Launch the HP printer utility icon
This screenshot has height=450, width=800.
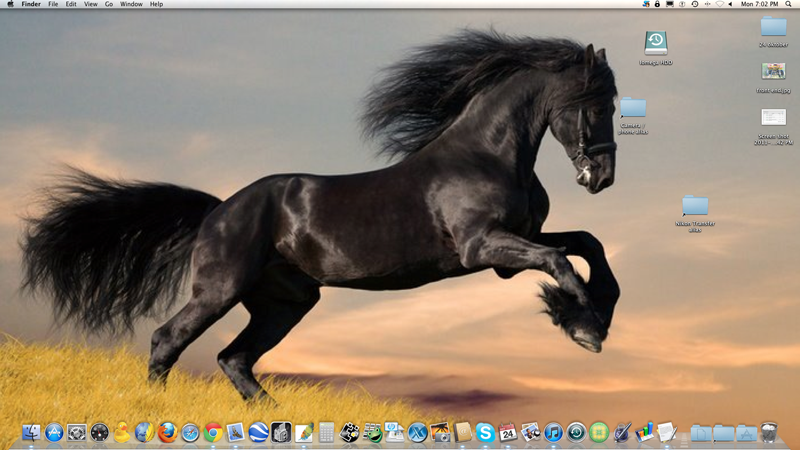pyautogui.click(x=394, y=433)
